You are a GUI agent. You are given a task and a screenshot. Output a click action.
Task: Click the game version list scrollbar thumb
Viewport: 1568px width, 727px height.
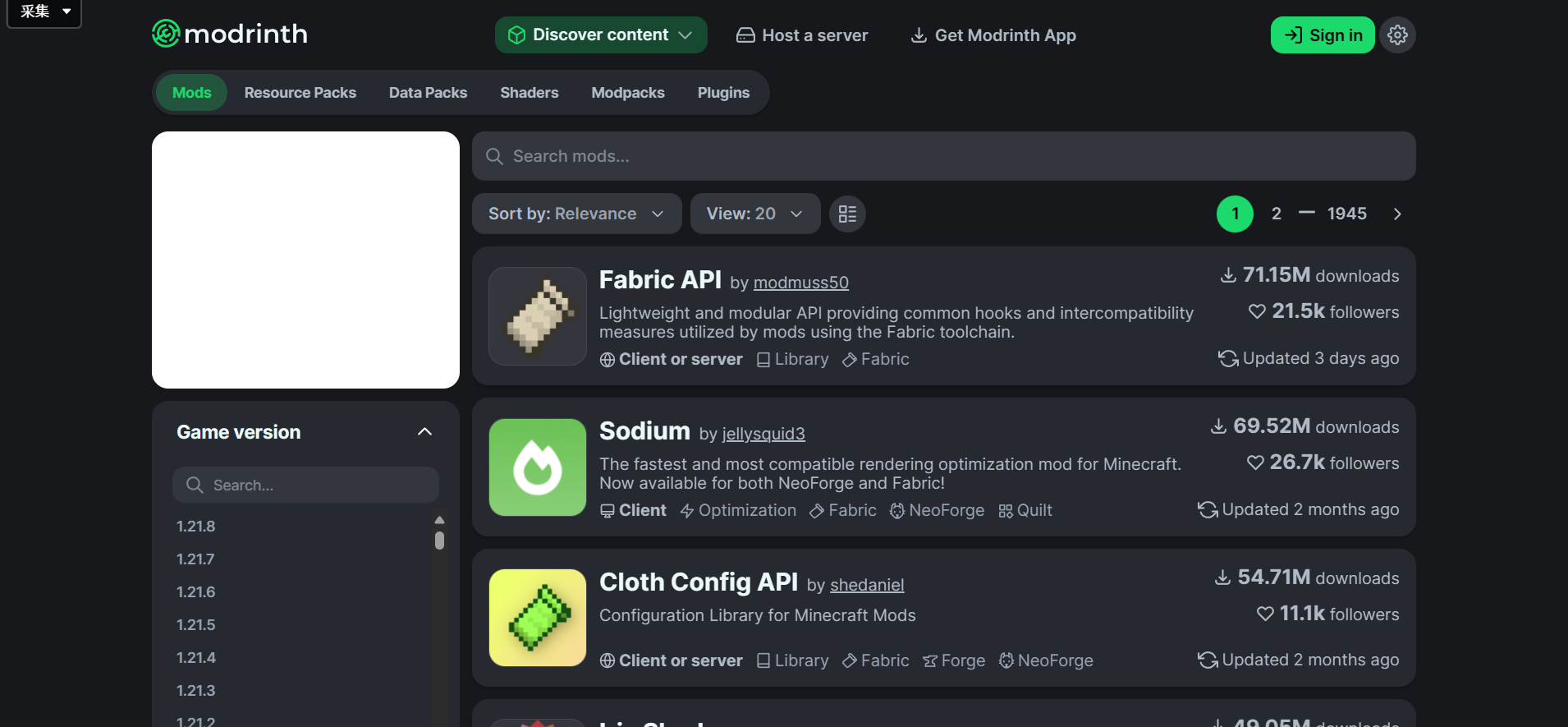tap(439, 541)
